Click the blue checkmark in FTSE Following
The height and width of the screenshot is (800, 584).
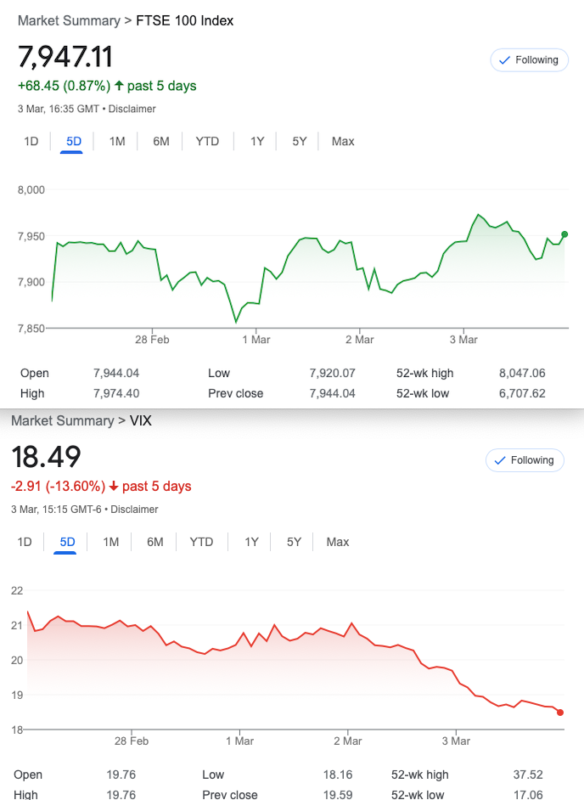pyautogui.click(x=504, y=60)
